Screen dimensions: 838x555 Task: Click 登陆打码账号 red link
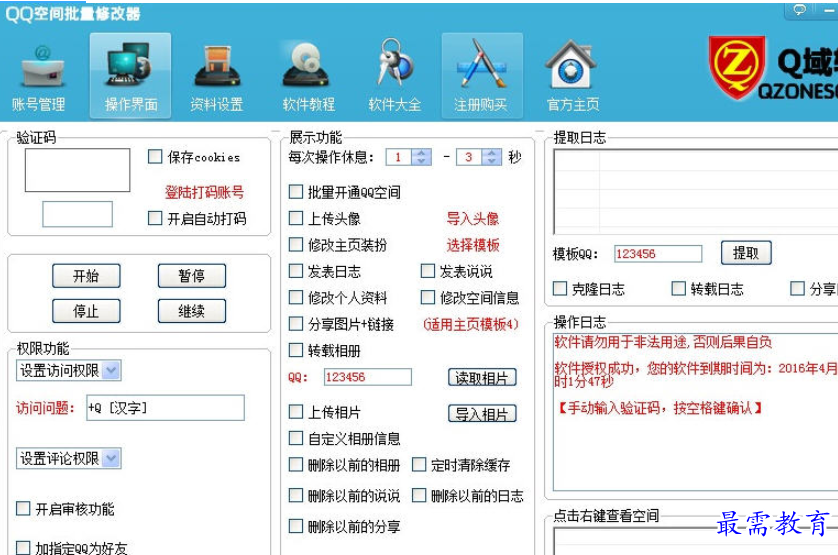(x=204, y=192)
